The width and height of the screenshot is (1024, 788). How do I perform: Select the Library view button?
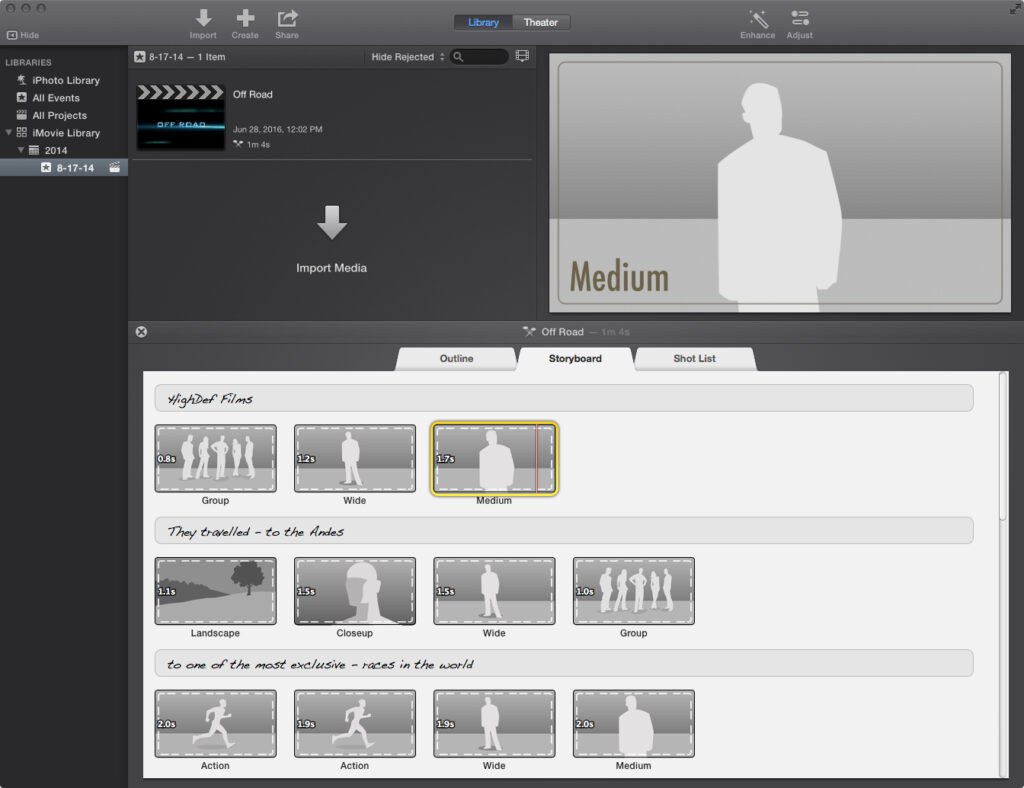point(483,22)
